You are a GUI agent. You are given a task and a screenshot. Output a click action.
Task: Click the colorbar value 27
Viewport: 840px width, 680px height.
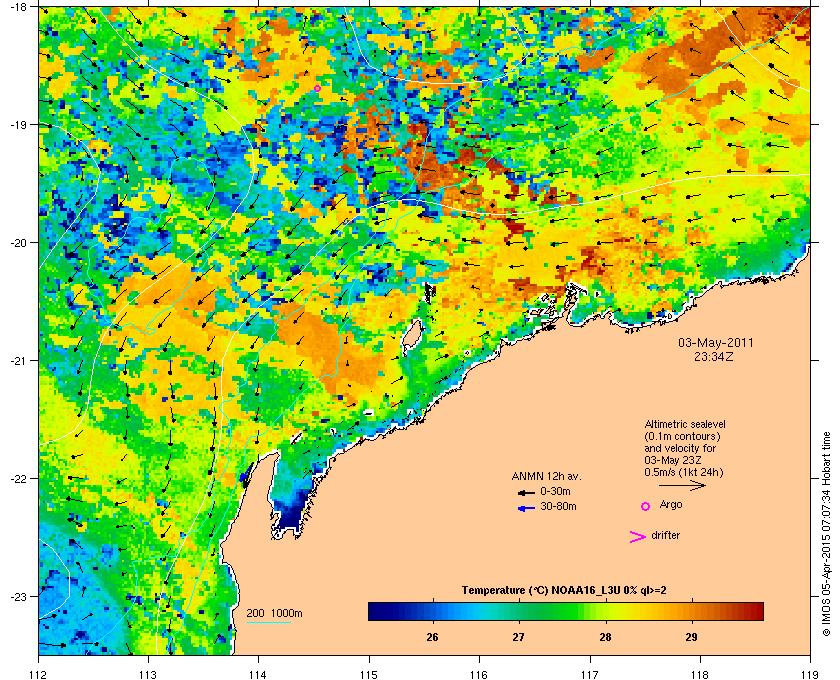point(518,637)
